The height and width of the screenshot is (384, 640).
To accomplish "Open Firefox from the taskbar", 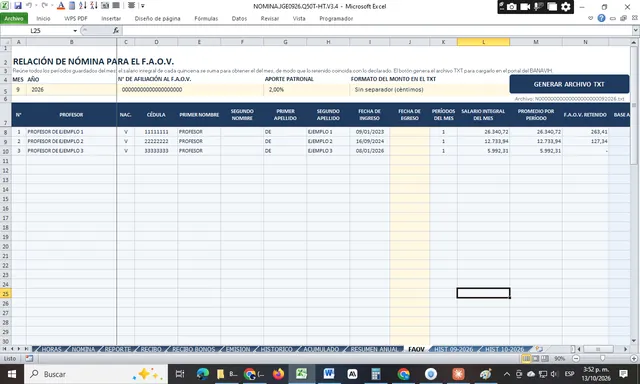I will coord(278,374).
